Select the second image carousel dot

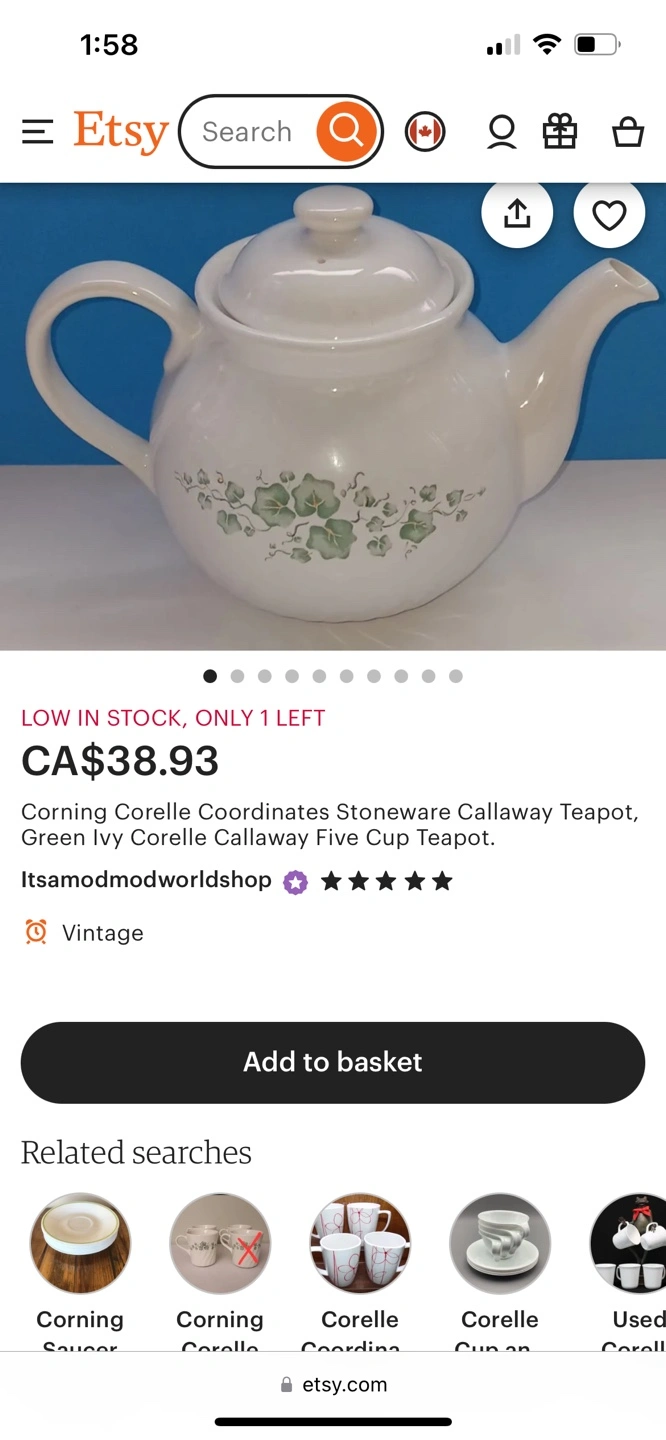coord(237,676)
